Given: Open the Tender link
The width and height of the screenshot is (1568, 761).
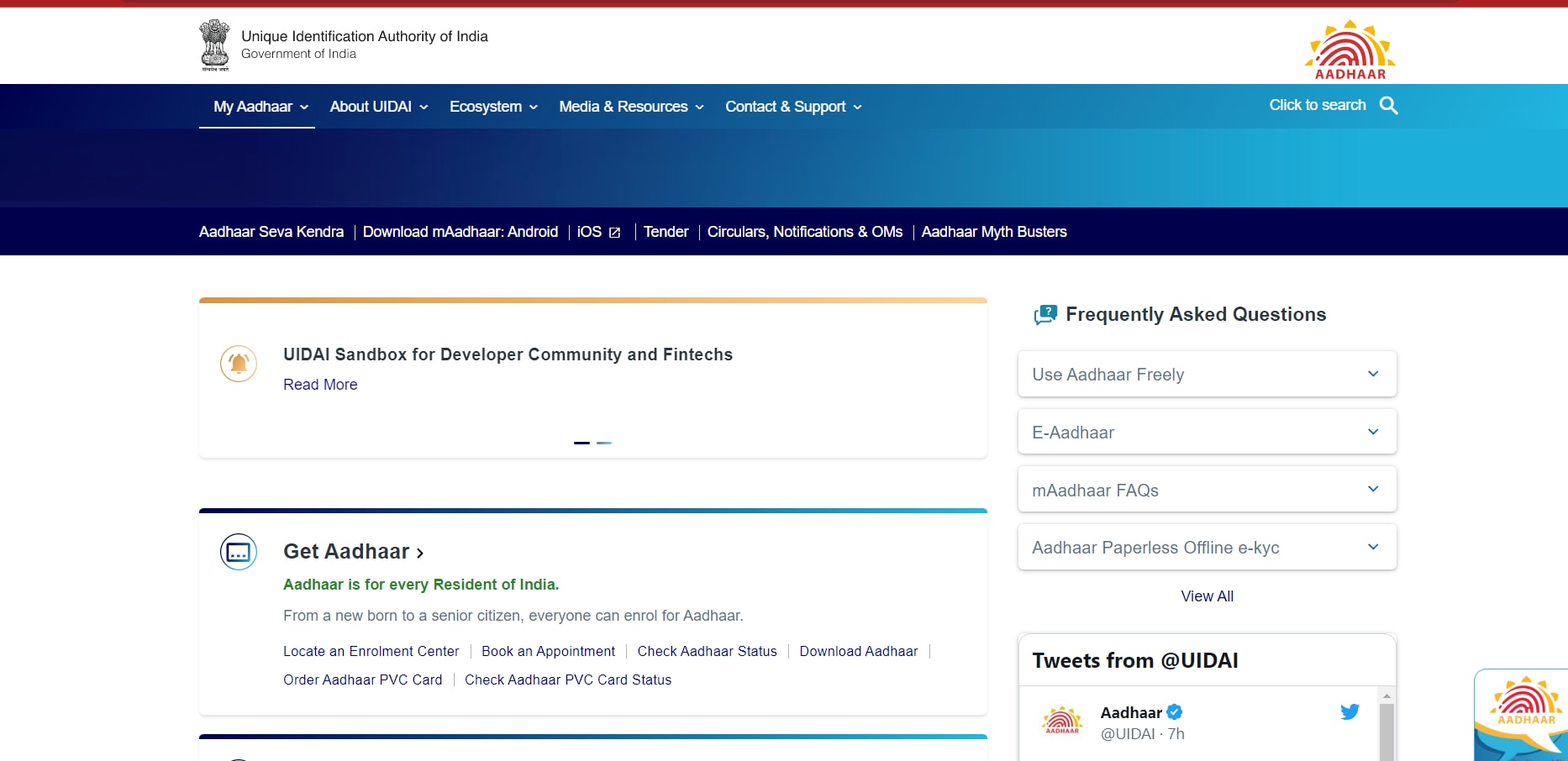Looking at the screenshot, I should click(x=666, y=232).
